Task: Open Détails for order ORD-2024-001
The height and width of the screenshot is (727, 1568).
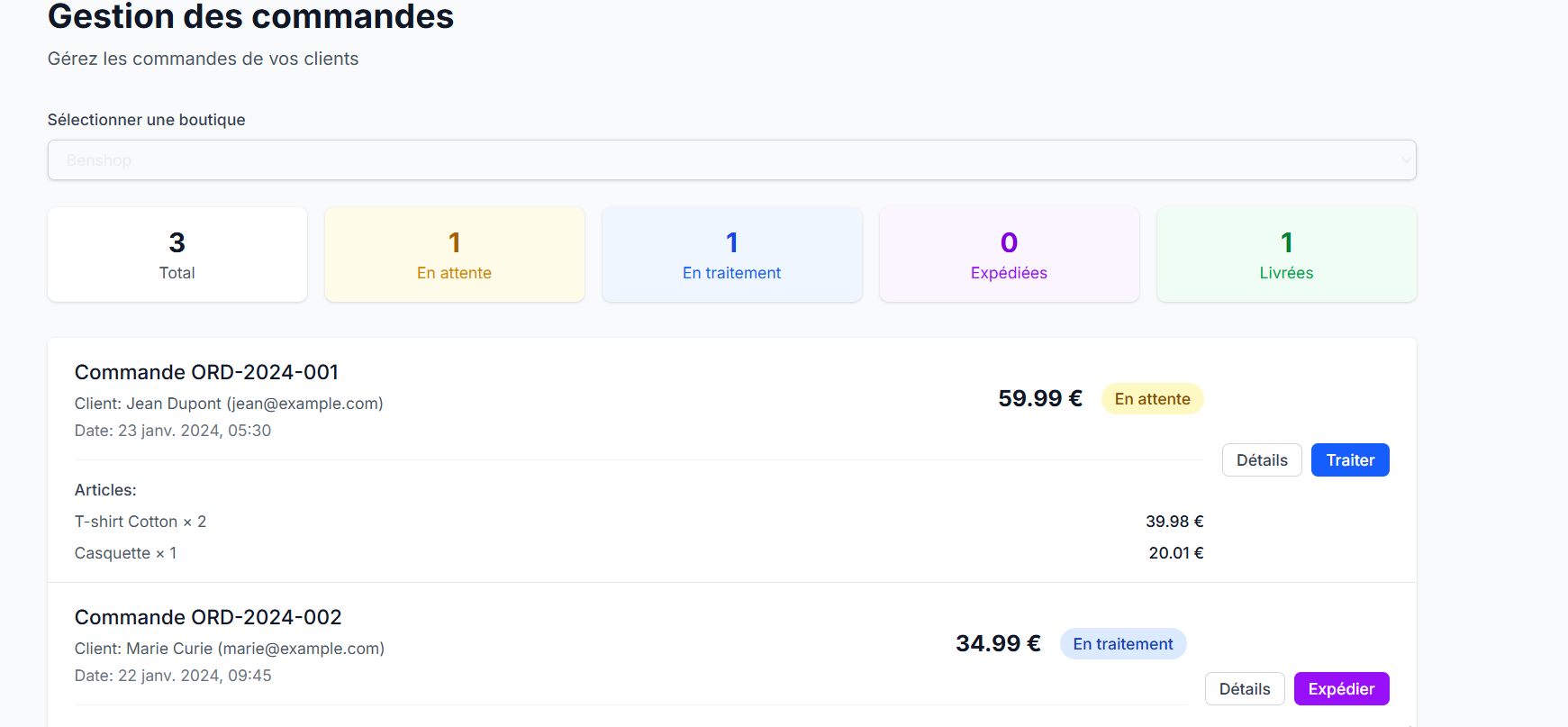Action: [x=1261, y=460]
